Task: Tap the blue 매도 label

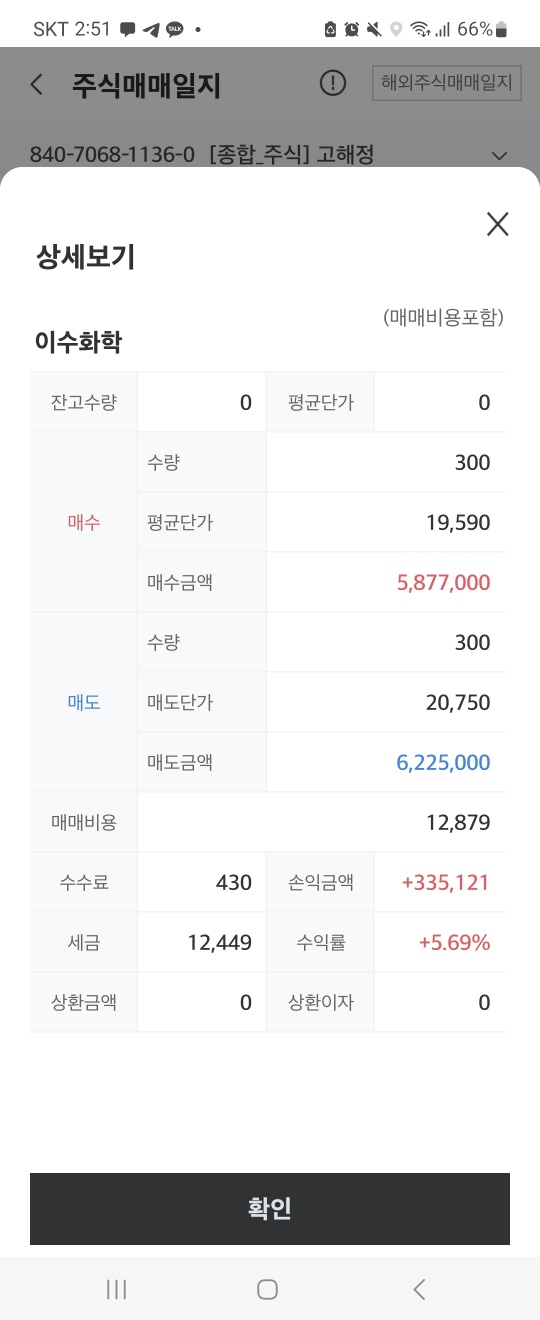Action: tap(84, 702)
